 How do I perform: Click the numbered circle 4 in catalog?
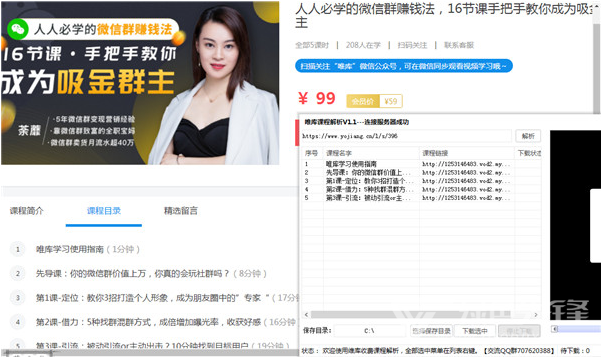tap(18, 322)
